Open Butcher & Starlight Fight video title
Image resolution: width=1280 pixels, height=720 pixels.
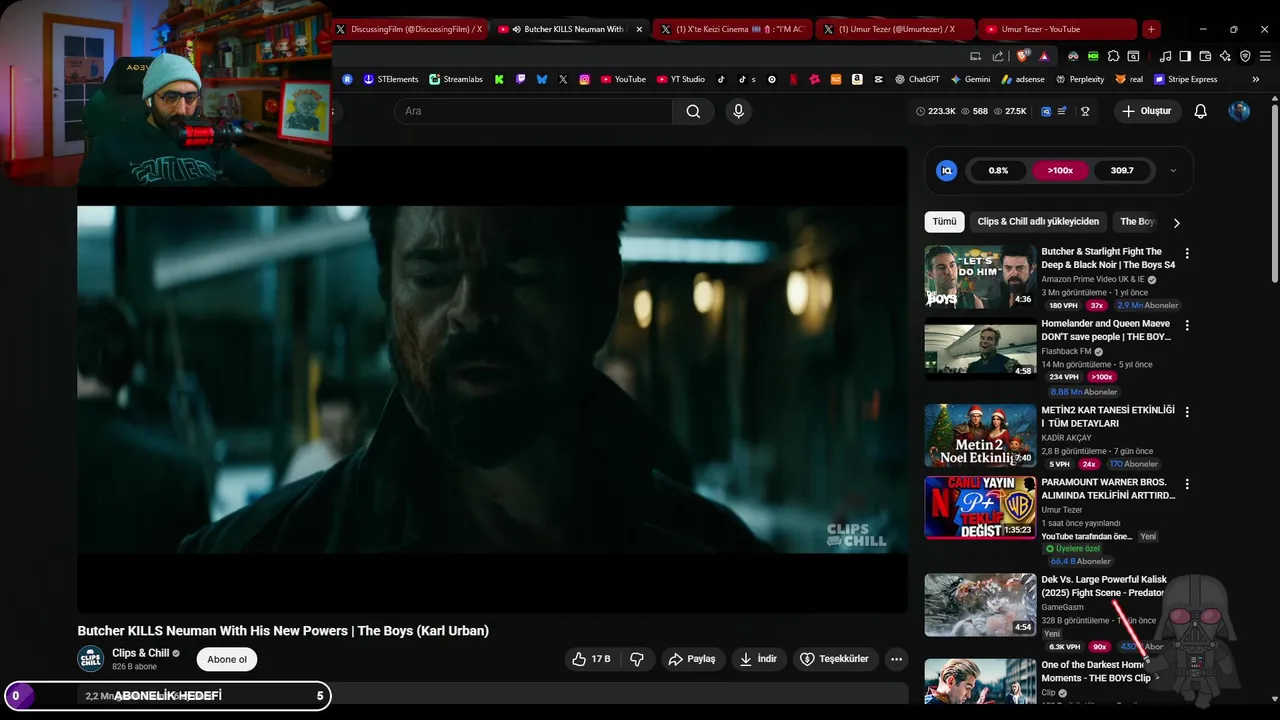pos(1108,258)
